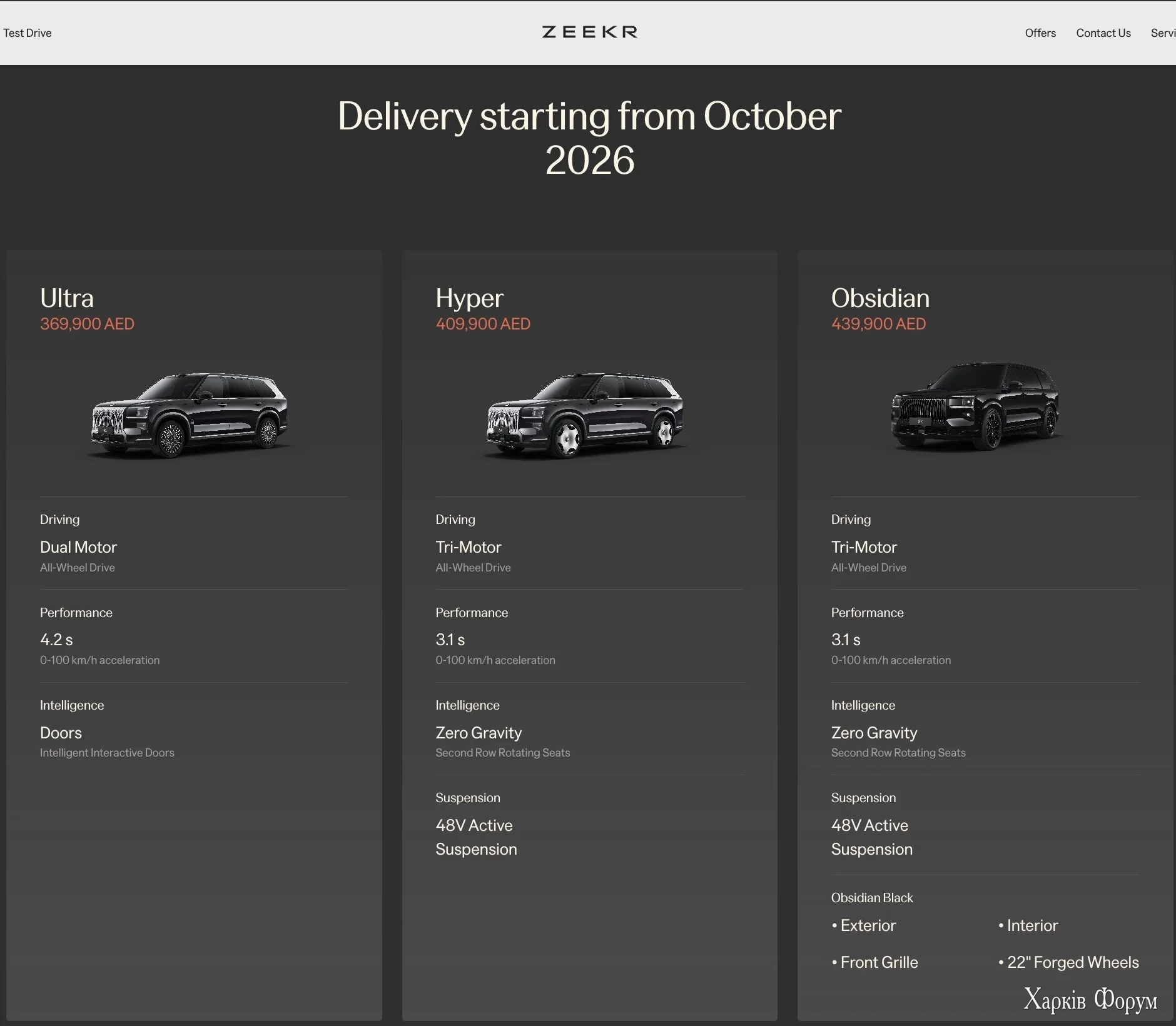The height and width of the screenshot is (1026, 1176).
Task: Click the Front Grille bullet item
Action: point(874,962)
